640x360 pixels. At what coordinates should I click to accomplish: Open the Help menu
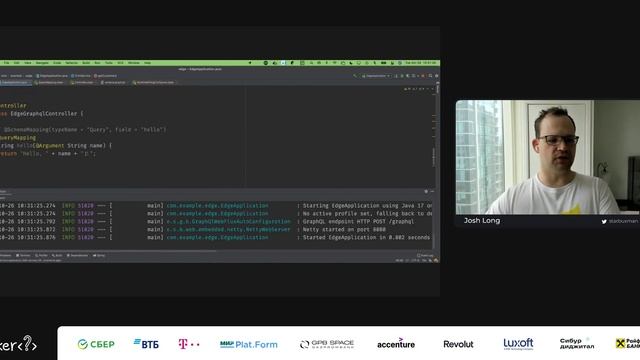[147, 63]
